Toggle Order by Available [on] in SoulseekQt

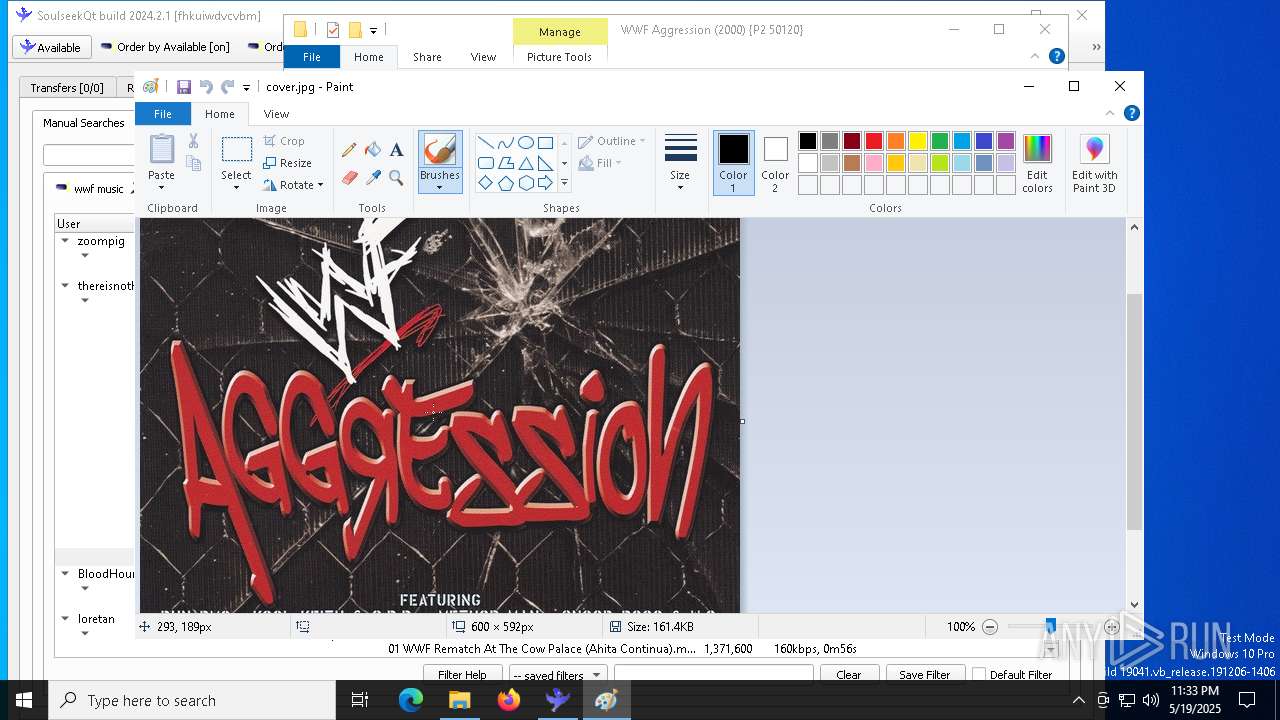click(x=165, y=47)
